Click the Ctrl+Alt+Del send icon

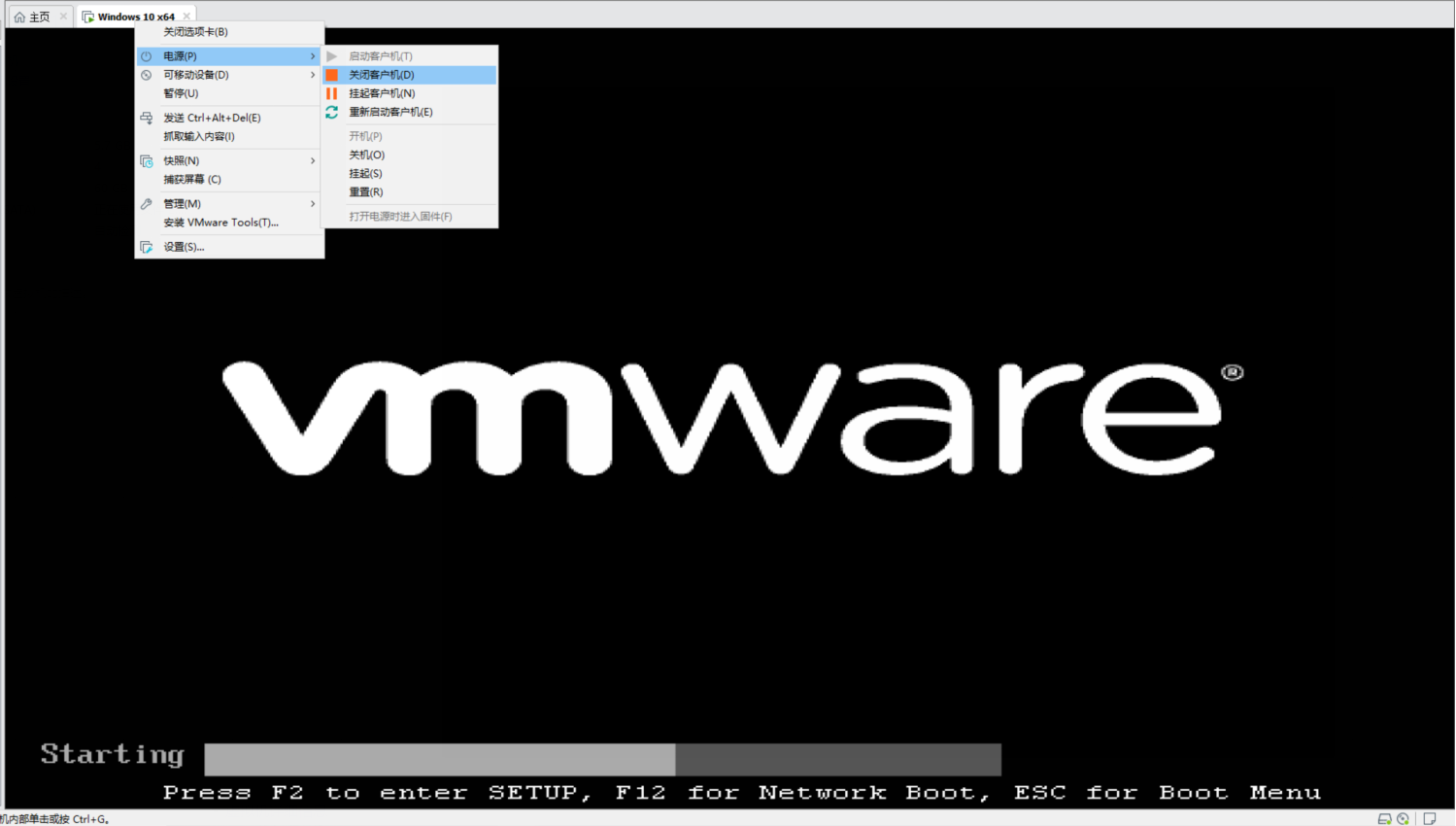tap(147, 118)
